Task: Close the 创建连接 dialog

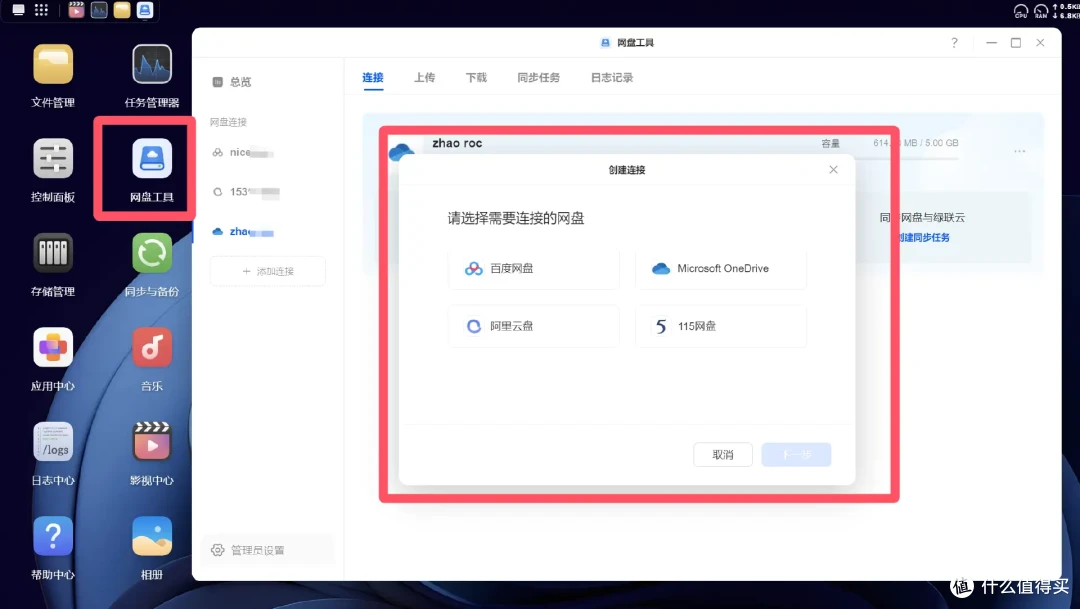Action: click(833, 169)
